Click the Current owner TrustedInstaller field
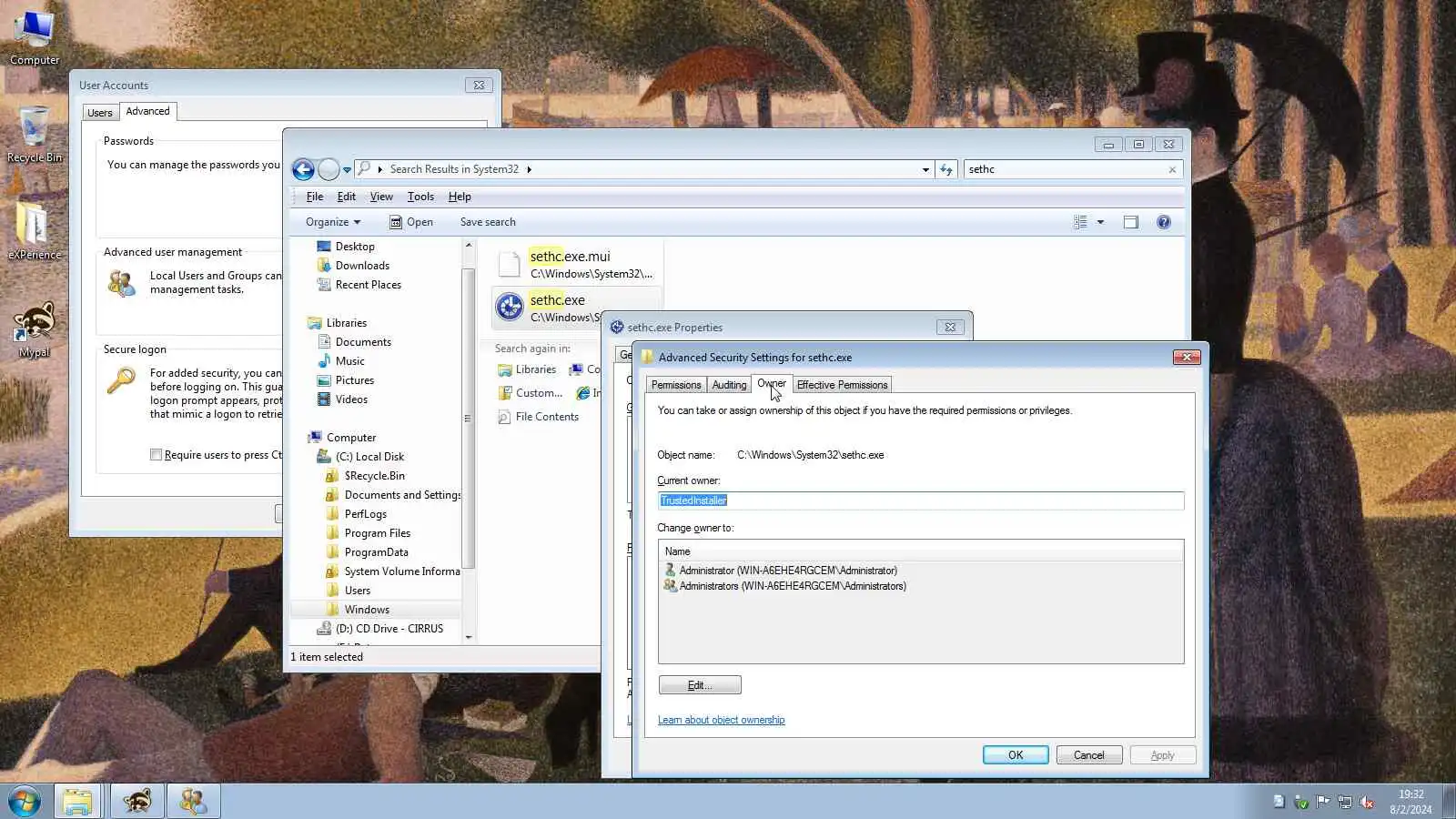Screen dimensions: 1456x819 click(x=921, y=500)
